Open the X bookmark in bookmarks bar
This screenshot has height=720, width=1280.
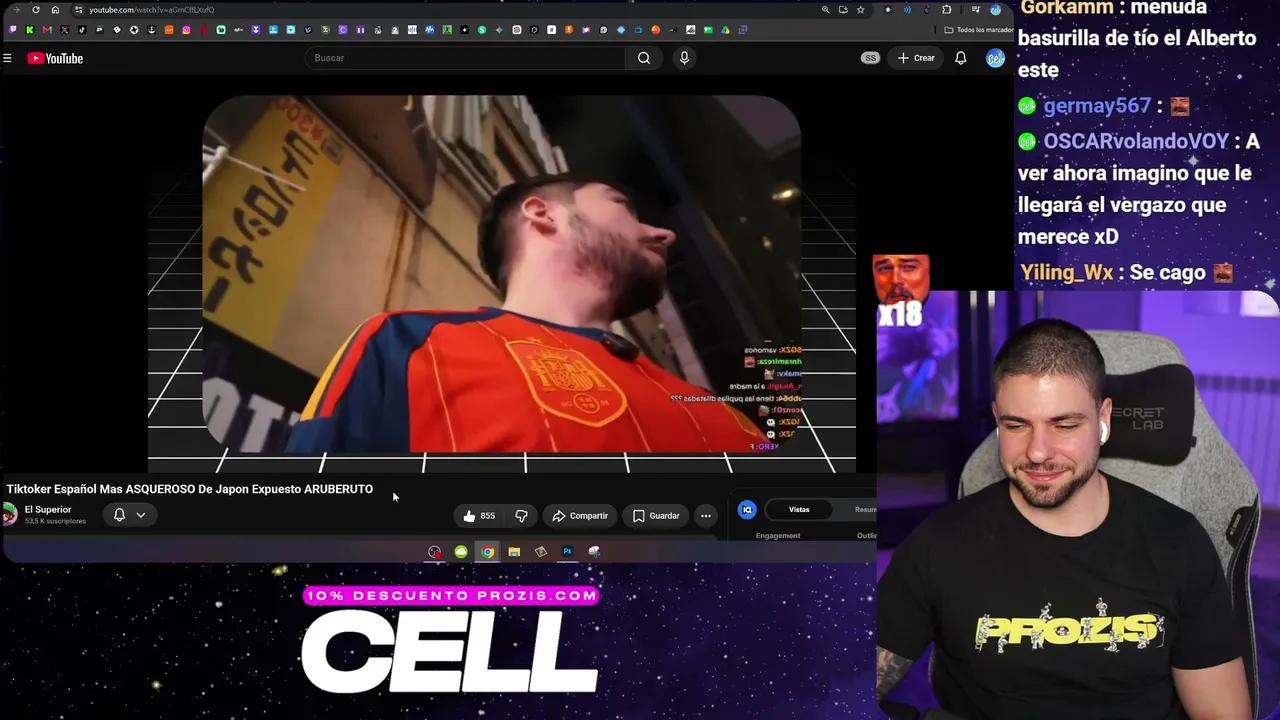(x=64, y=30)
